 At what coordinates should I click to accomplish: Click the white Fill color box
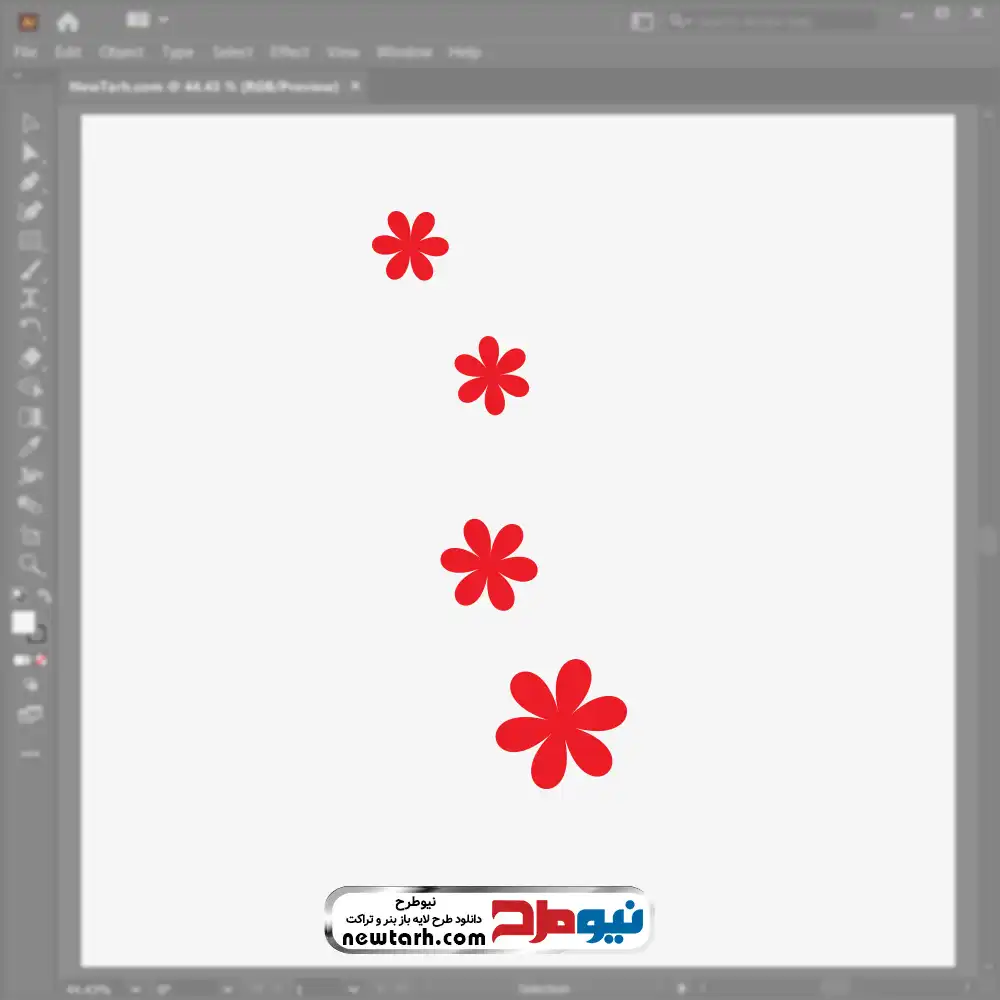pos(24,622)
